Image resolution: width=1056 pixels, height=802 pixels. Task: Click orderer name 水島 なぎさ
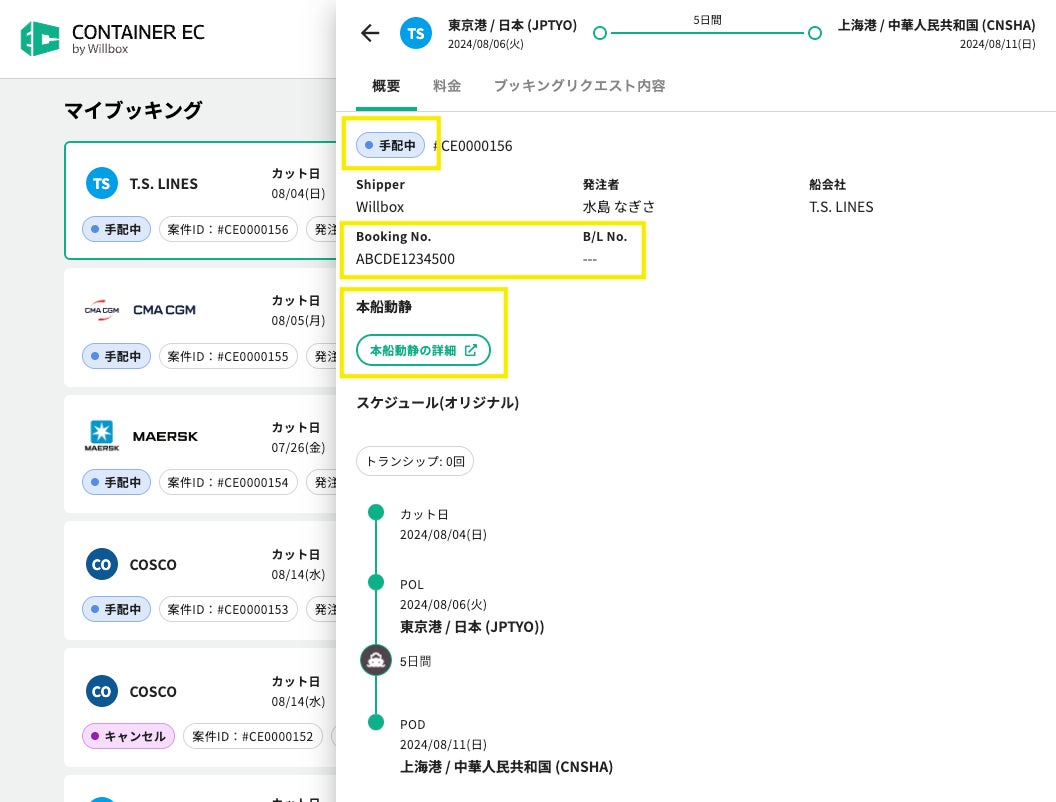click(618, 207)
